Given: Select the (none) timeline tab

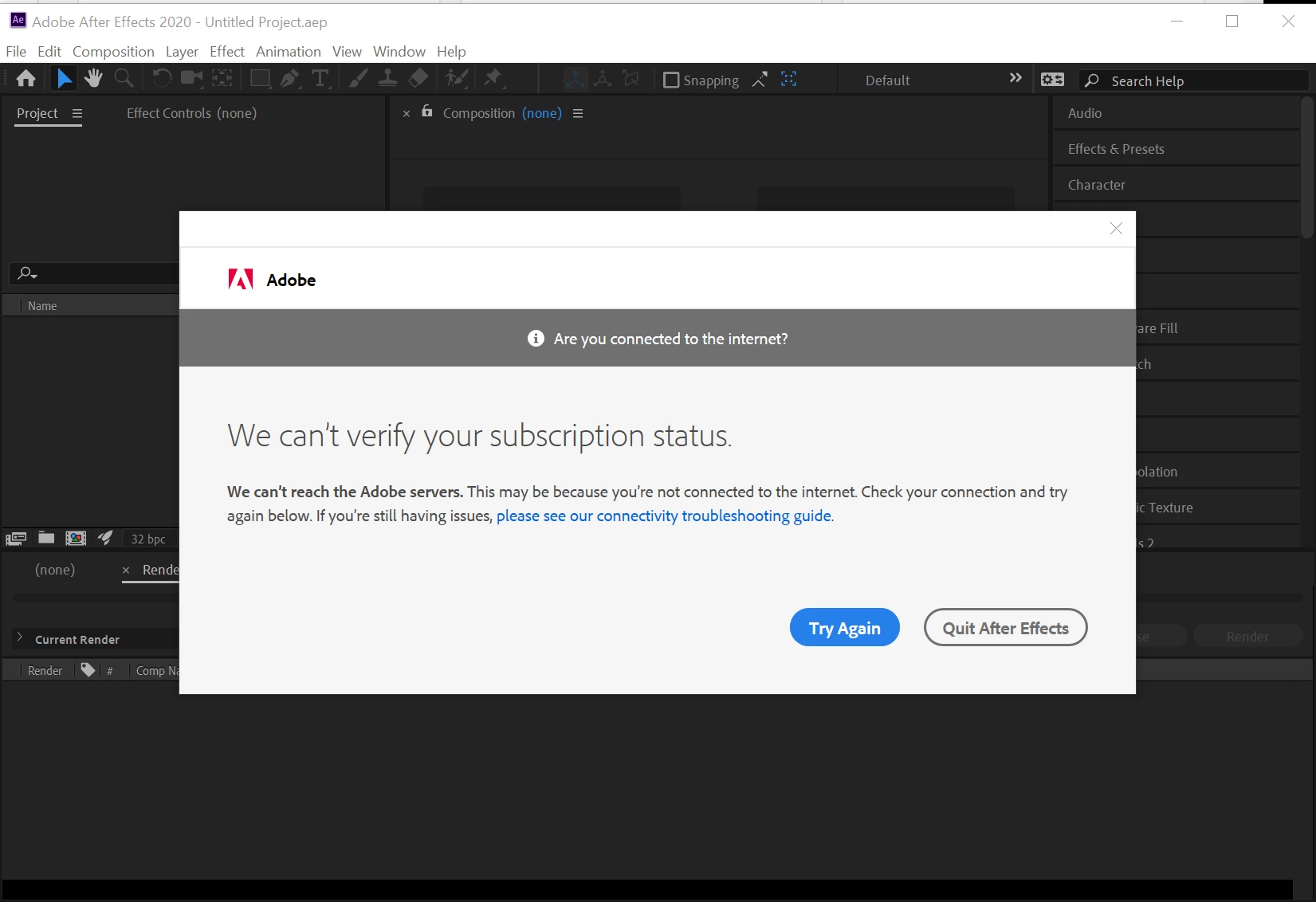Looking at the screenshot, I should pos(55,570).
